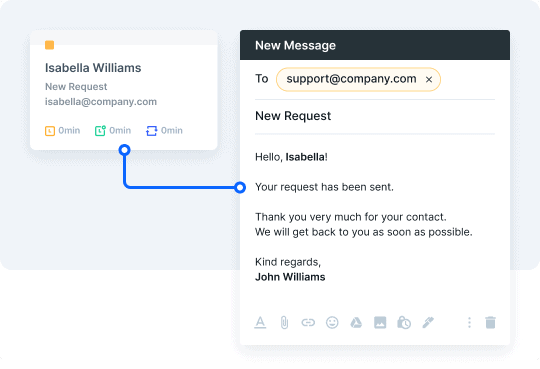Screen dimensions: 540x369
Task: Click isabella@company.com email address
Action: pos(101,102)
